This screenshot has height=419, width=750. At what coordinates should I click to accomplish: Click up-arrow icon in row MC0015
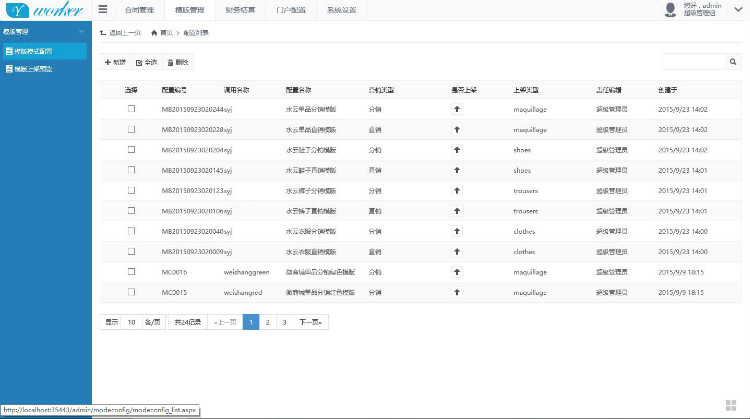click(x=457, y=292)
